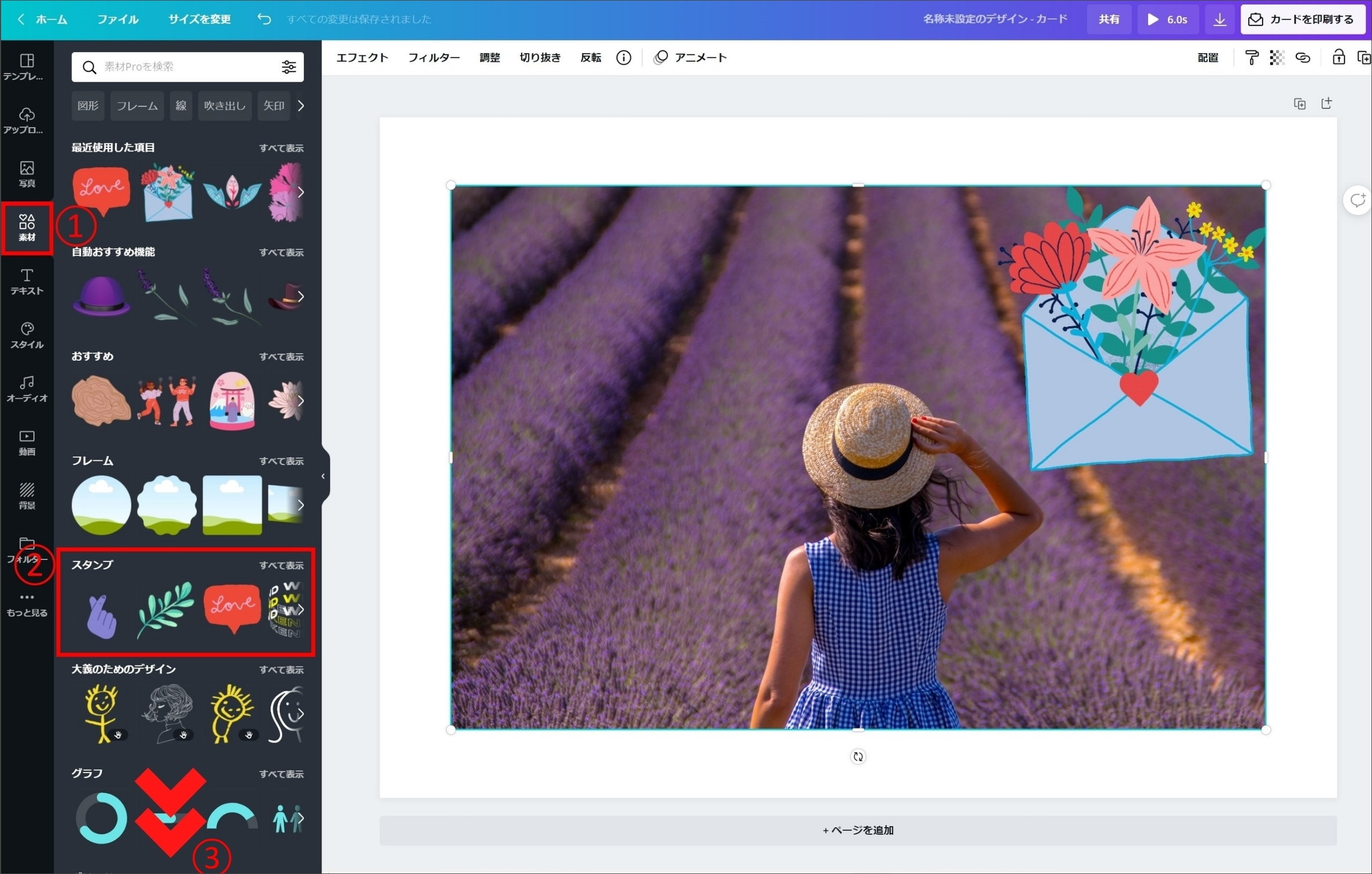Open the テキスト text tool in sidebar
Viewport: 1372px width, 874px height.
coord(27,282)
